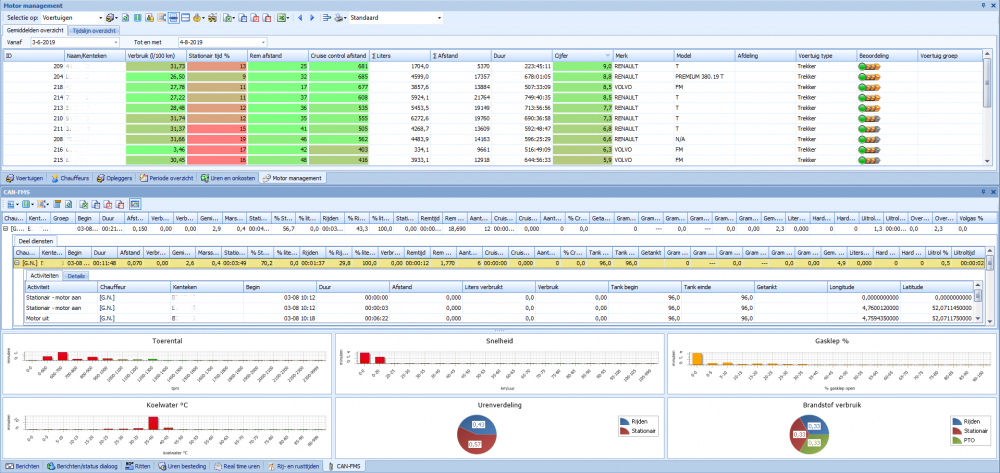Click the green Excel export icon in the CAN-FMS toolbar
This screenshot has height=473, width=1000.
click(84, 204)
